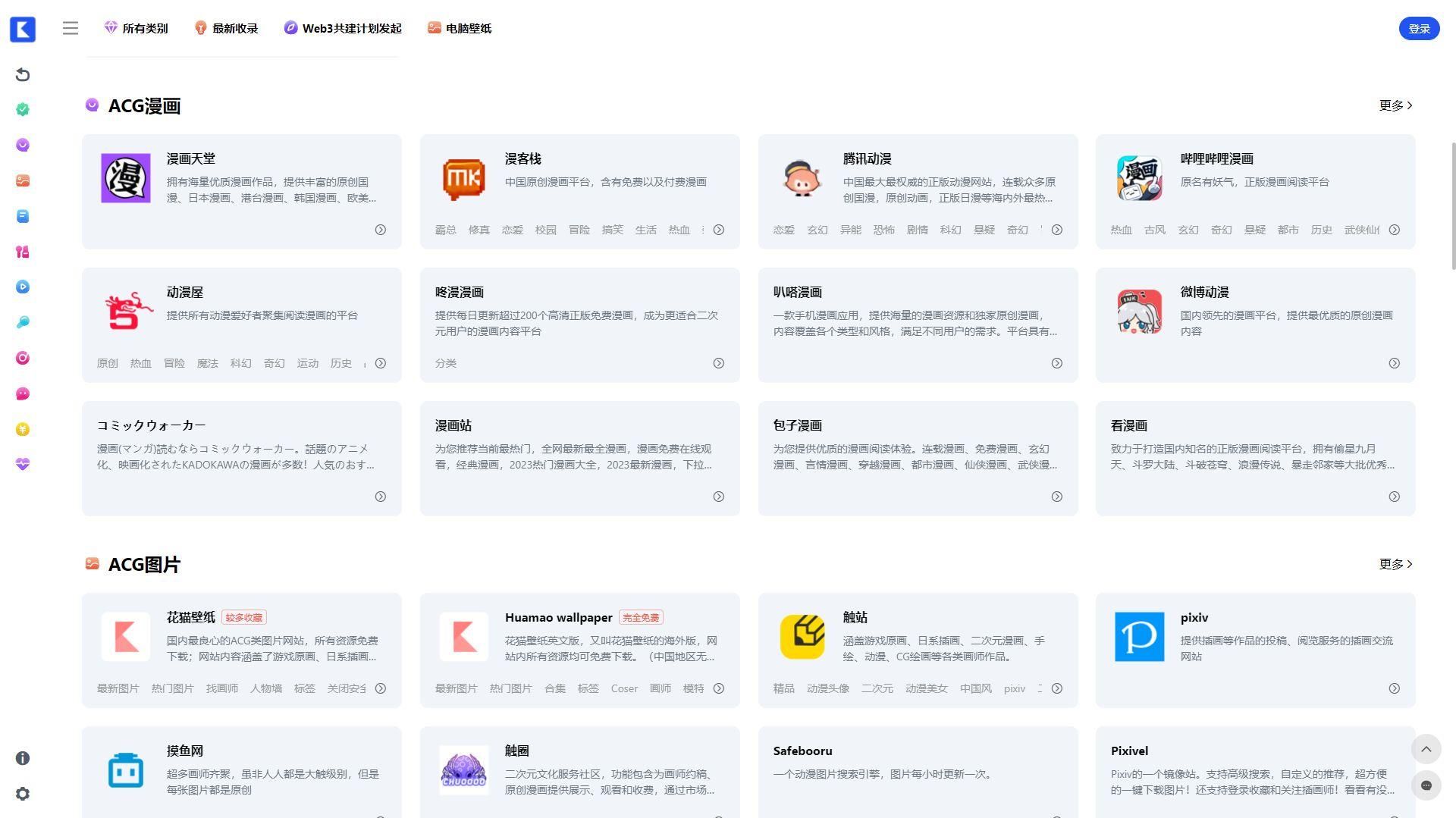Open Web3共建计划发起 nav item
Image resolution: width=1456 pixels, height=818 pixels.
point(343,28)
